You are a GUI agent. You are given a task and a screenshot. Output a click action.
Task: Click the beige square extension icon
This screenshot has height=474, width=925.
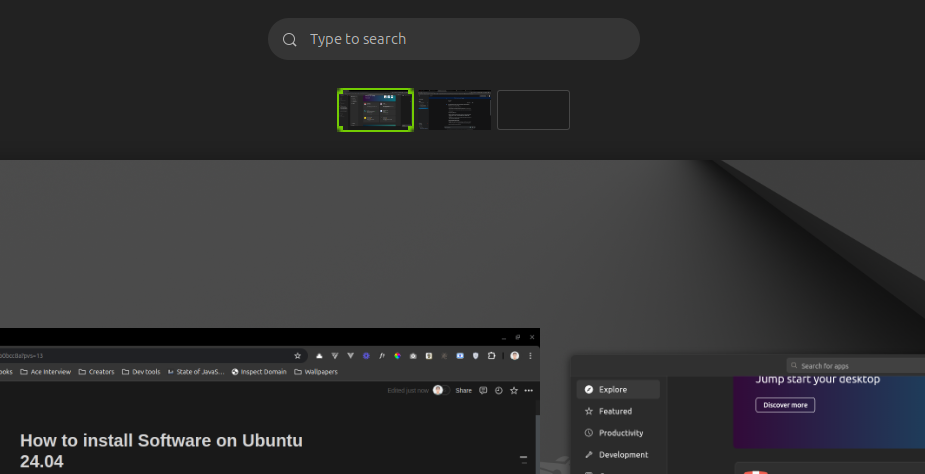[x=429, y=356]
